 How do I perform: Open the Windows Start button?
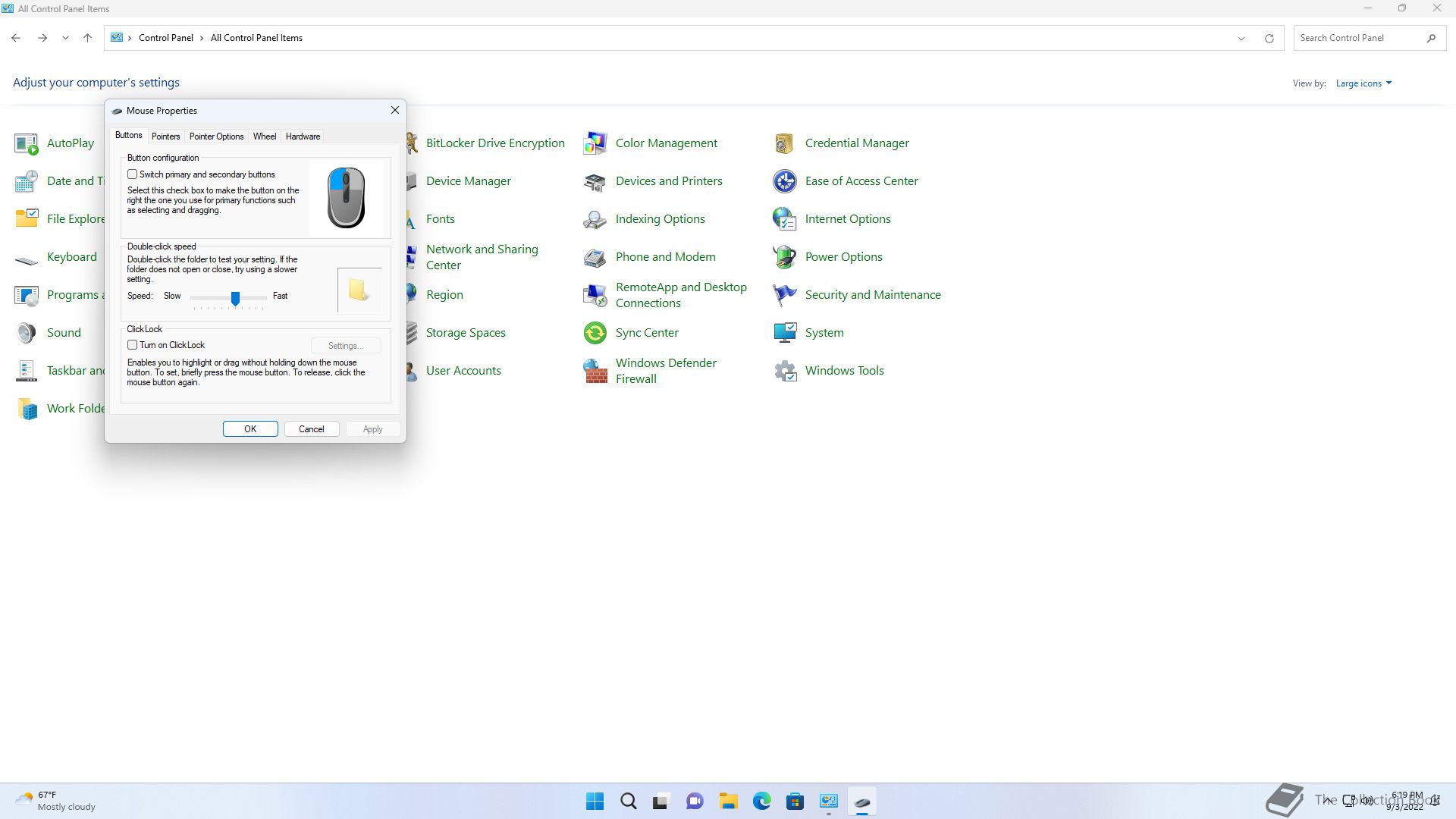[x=595, y=802]
